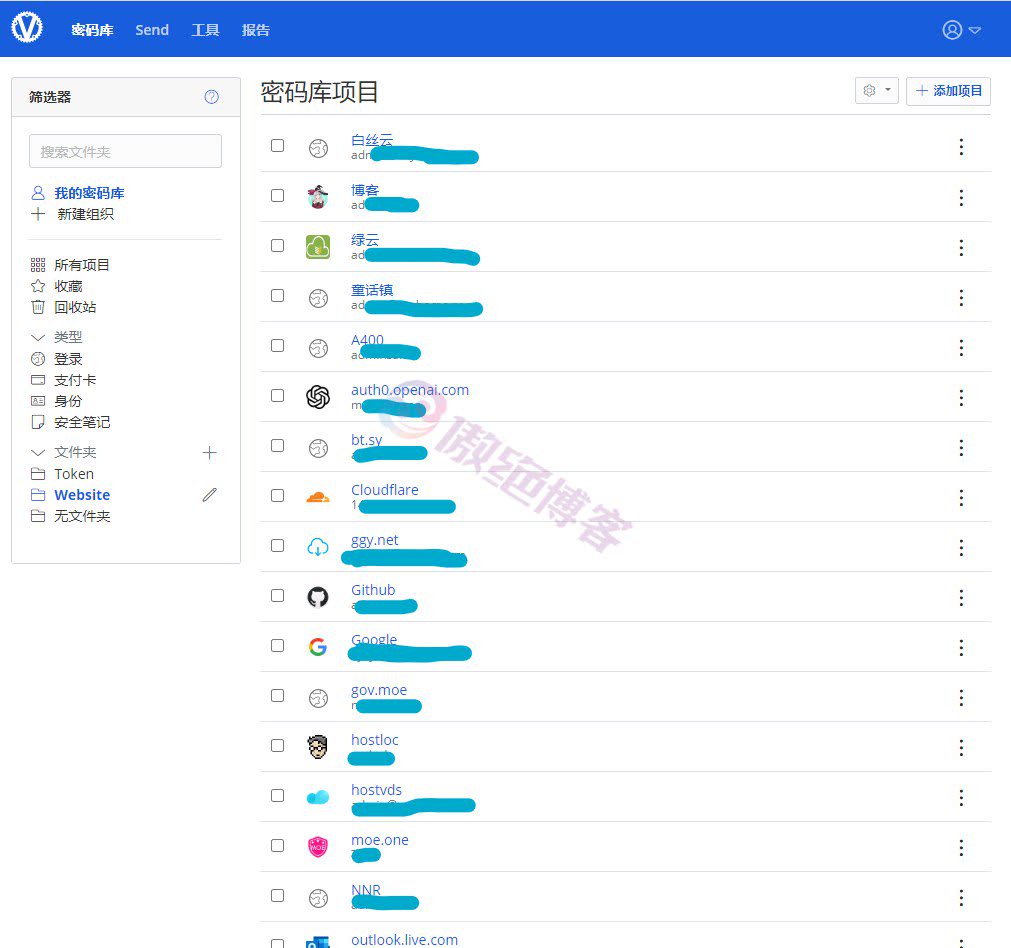Open options menu for 白丝云 row

click(x=961, y=147)
